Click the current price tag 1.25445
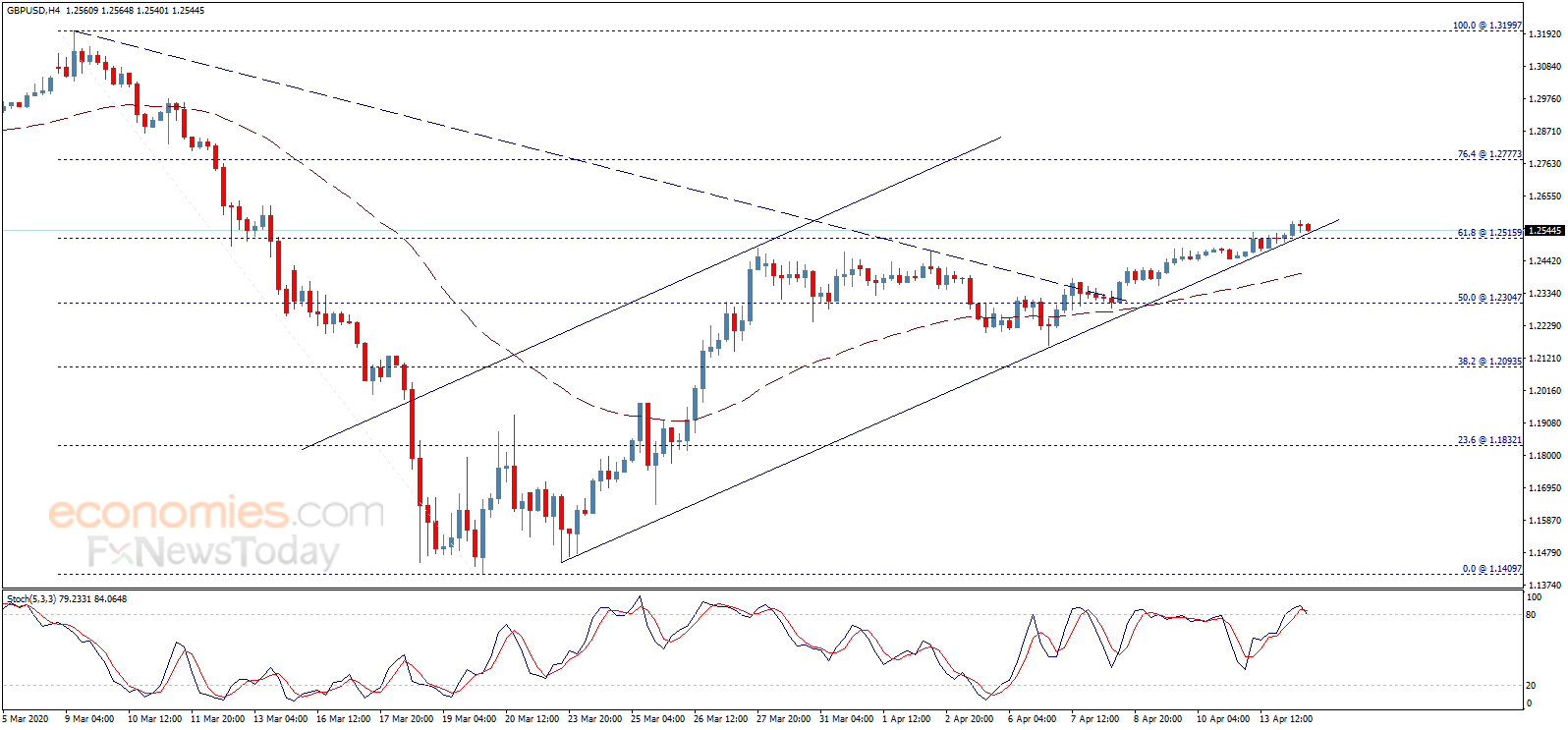Viewport: 1568px width, 730px height. [x=1545, y=231]
